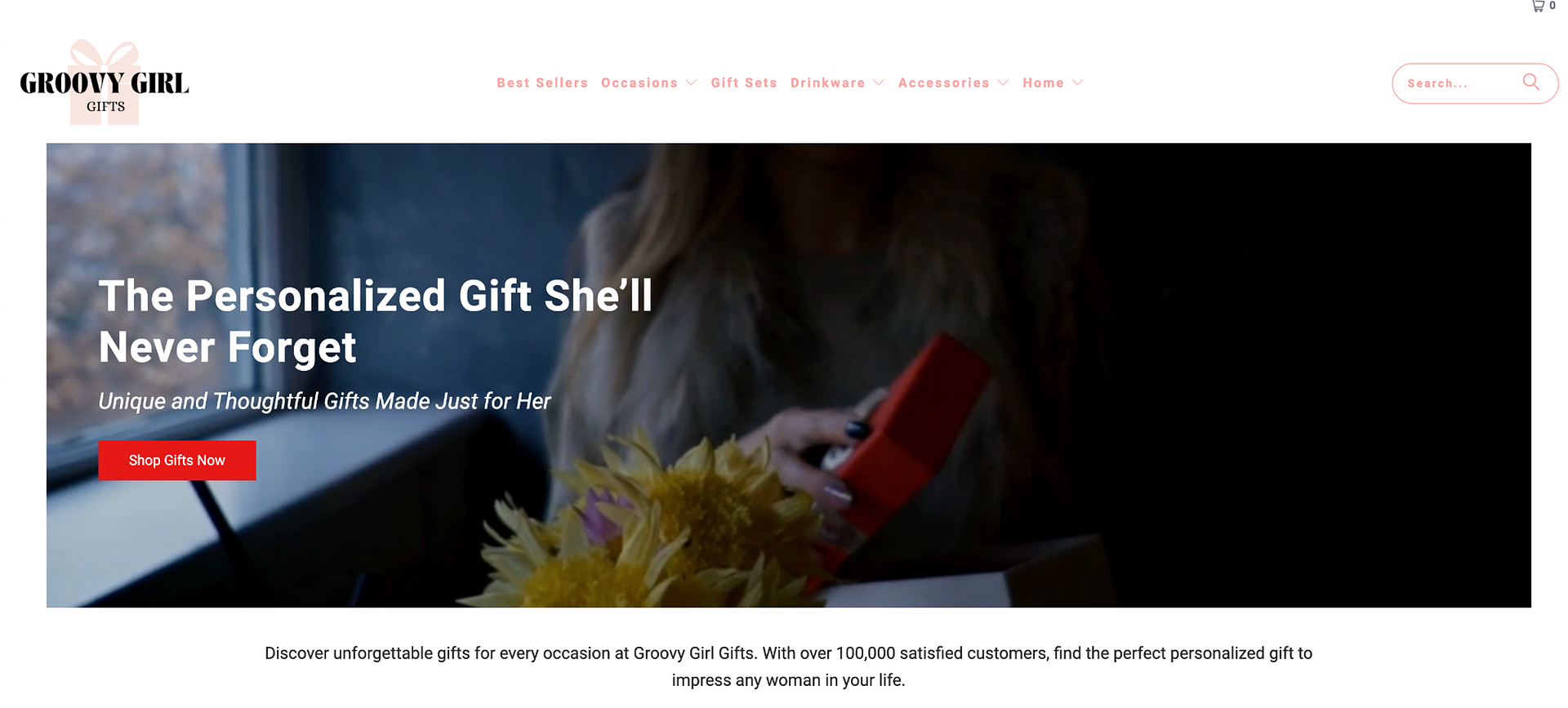The width and height of the screenshot is (1568, 708).
Task: Click the search magnifier icon
Action: click(x=1530, y=82)
